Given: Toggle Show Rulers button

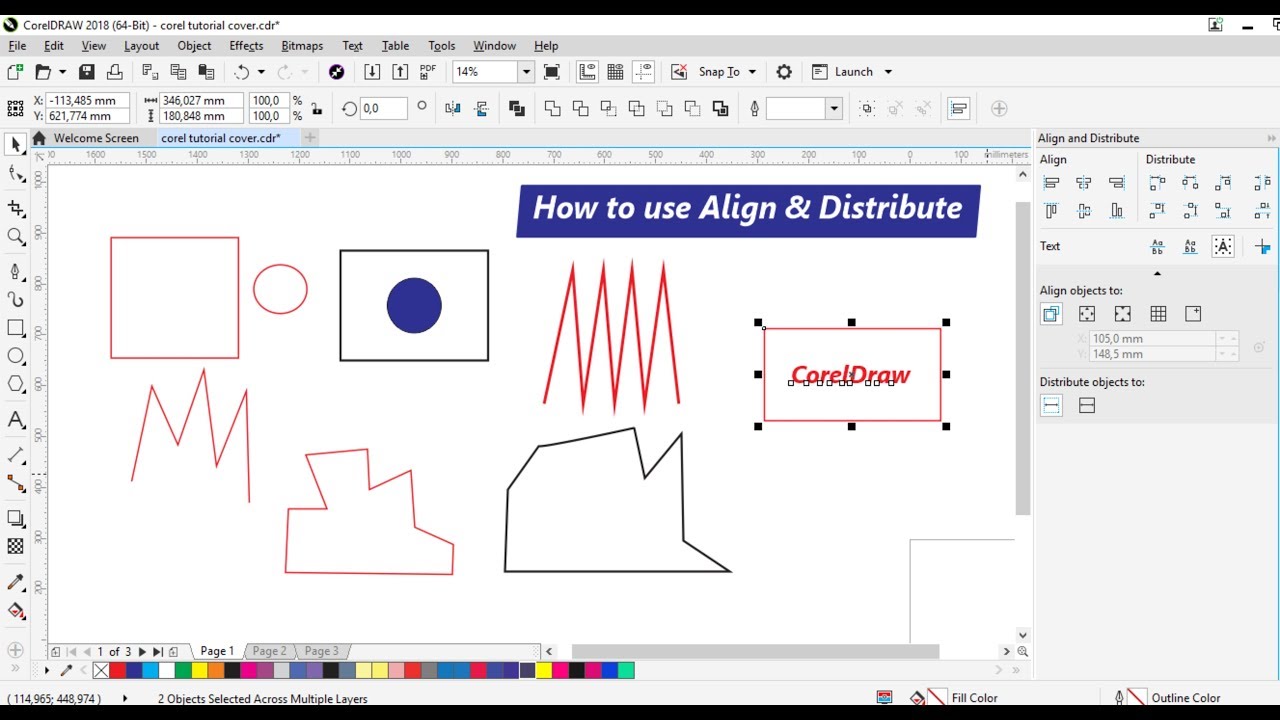Looking at the screenshot, I should coord(587,72).
